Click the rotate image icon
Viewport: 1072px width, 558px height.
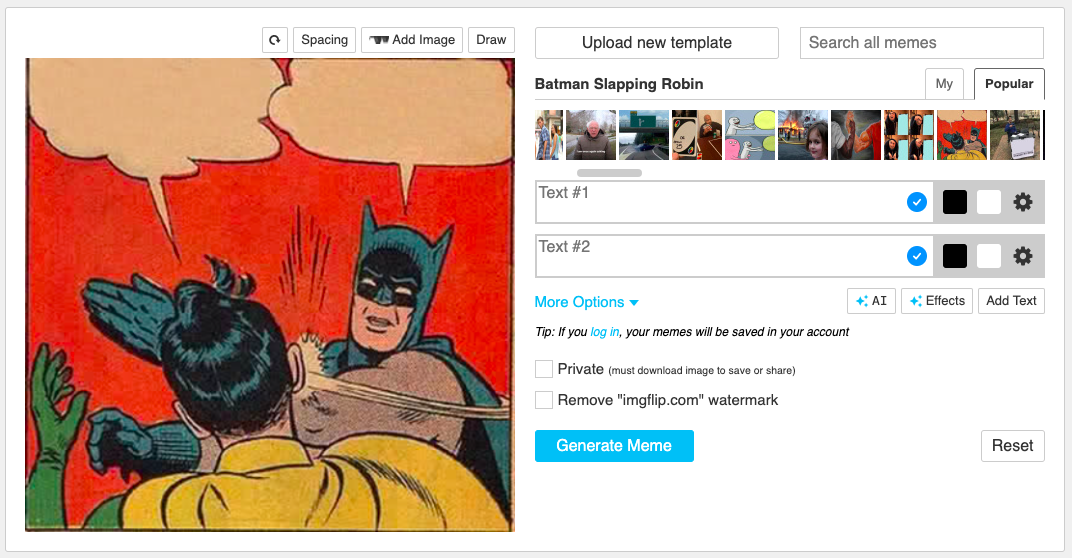pyautogui.click(x=275, y=40)
